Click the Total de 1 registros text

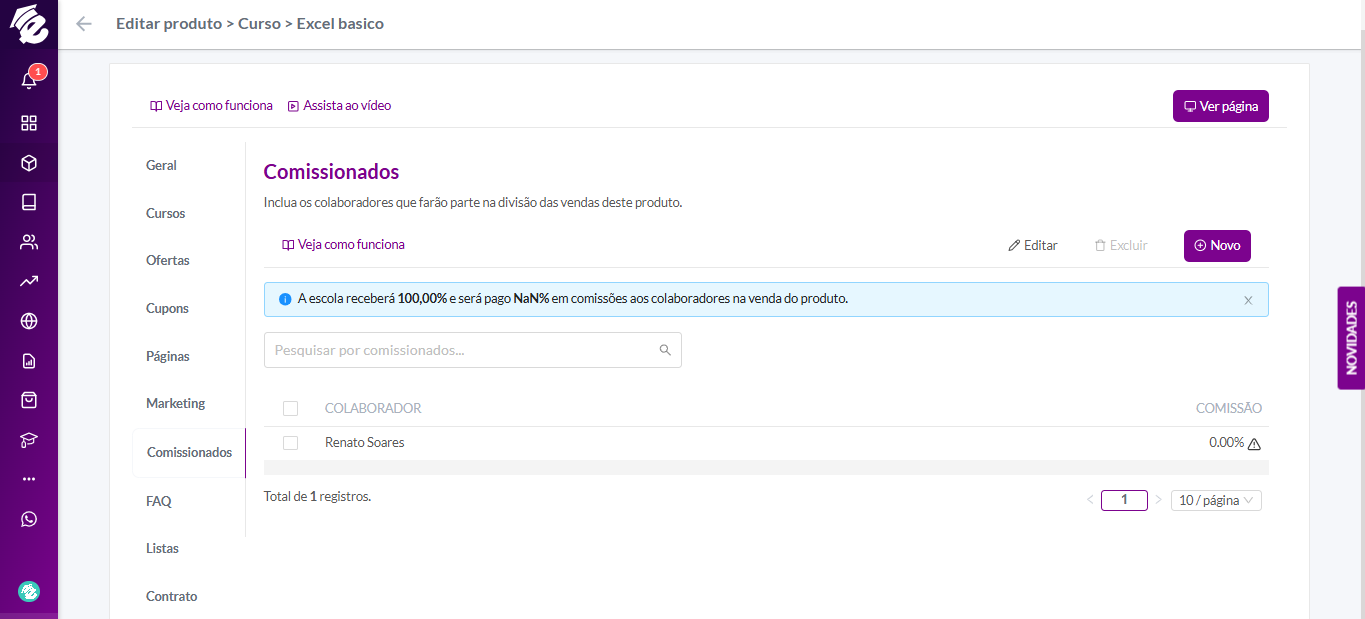(x=317, y=495)
